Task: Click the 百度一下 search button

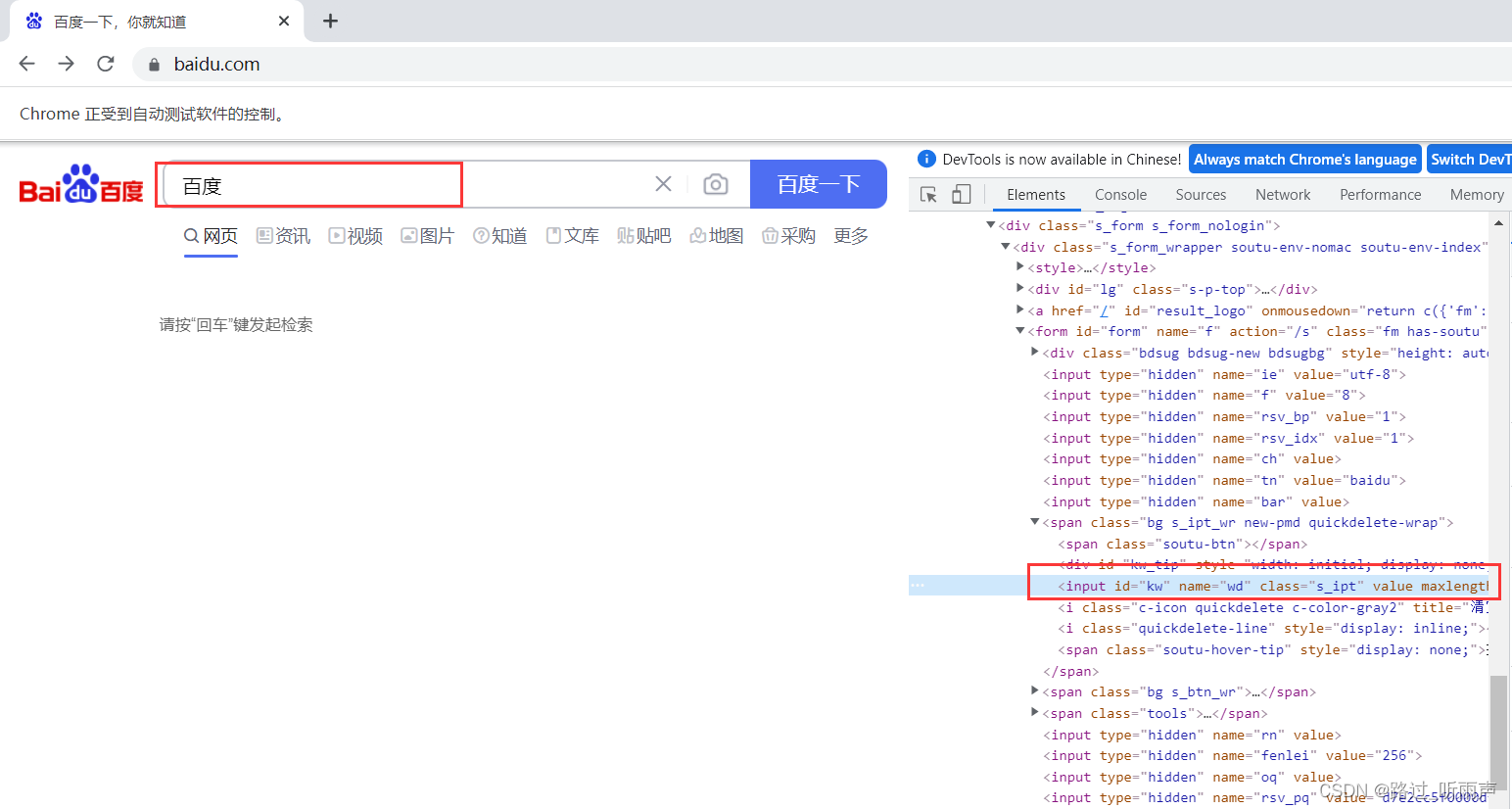Action: click(819, 184)
